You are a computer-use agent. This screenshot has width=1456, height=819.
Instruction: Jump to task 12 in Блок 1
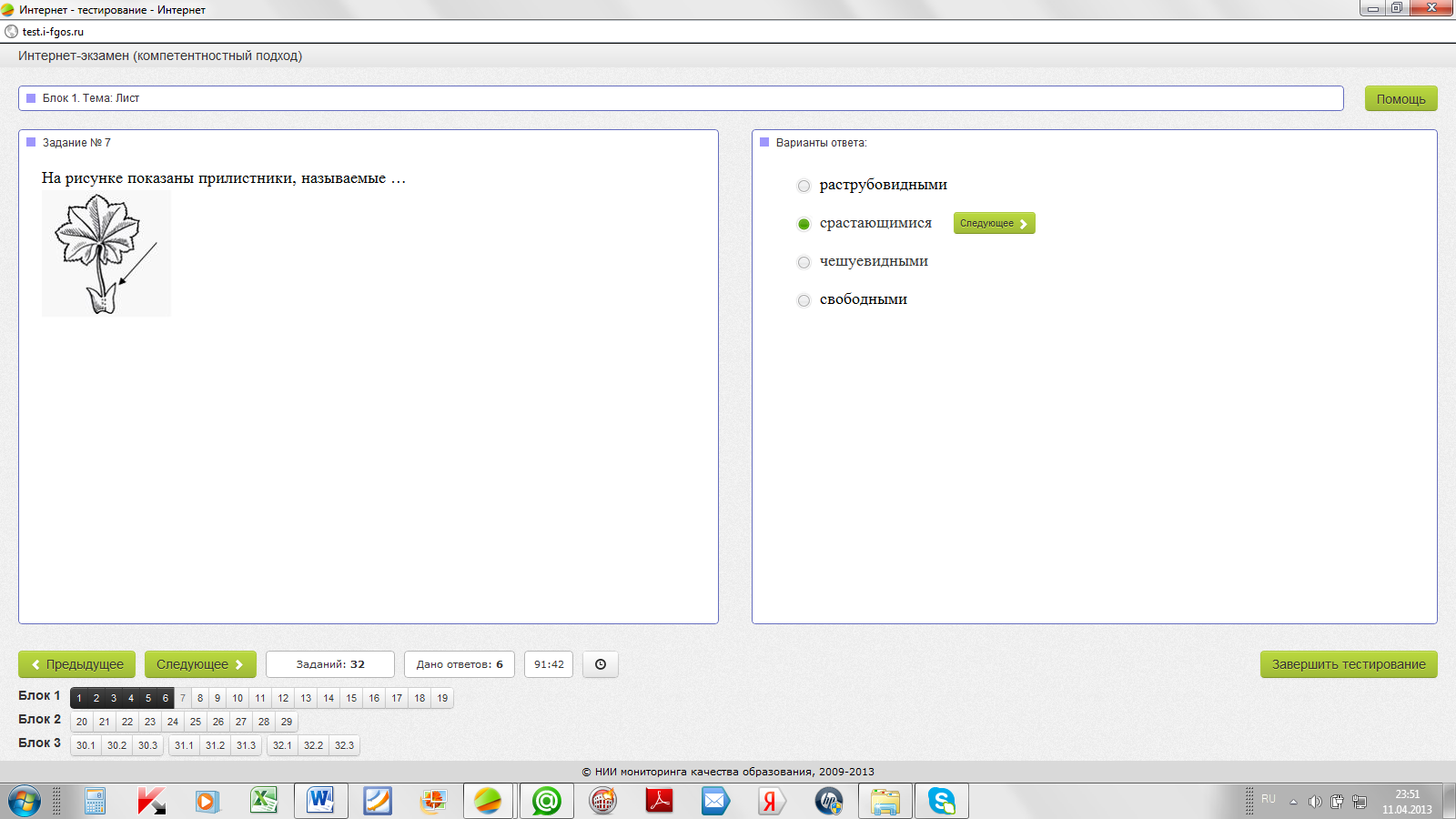(283, 698)
